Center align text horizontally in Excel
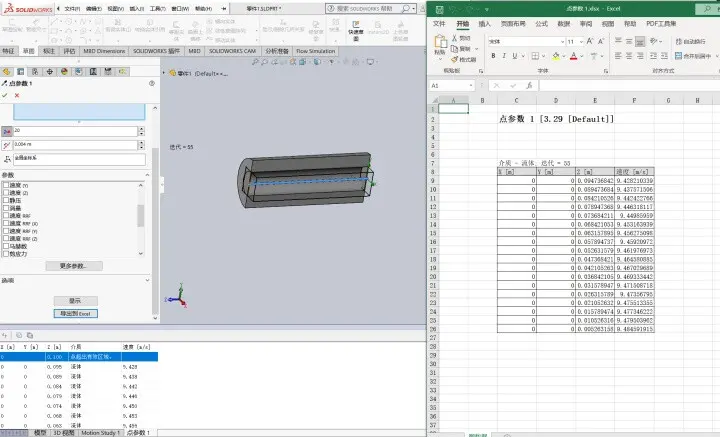720x437 pixels. [x=629, y=56]
